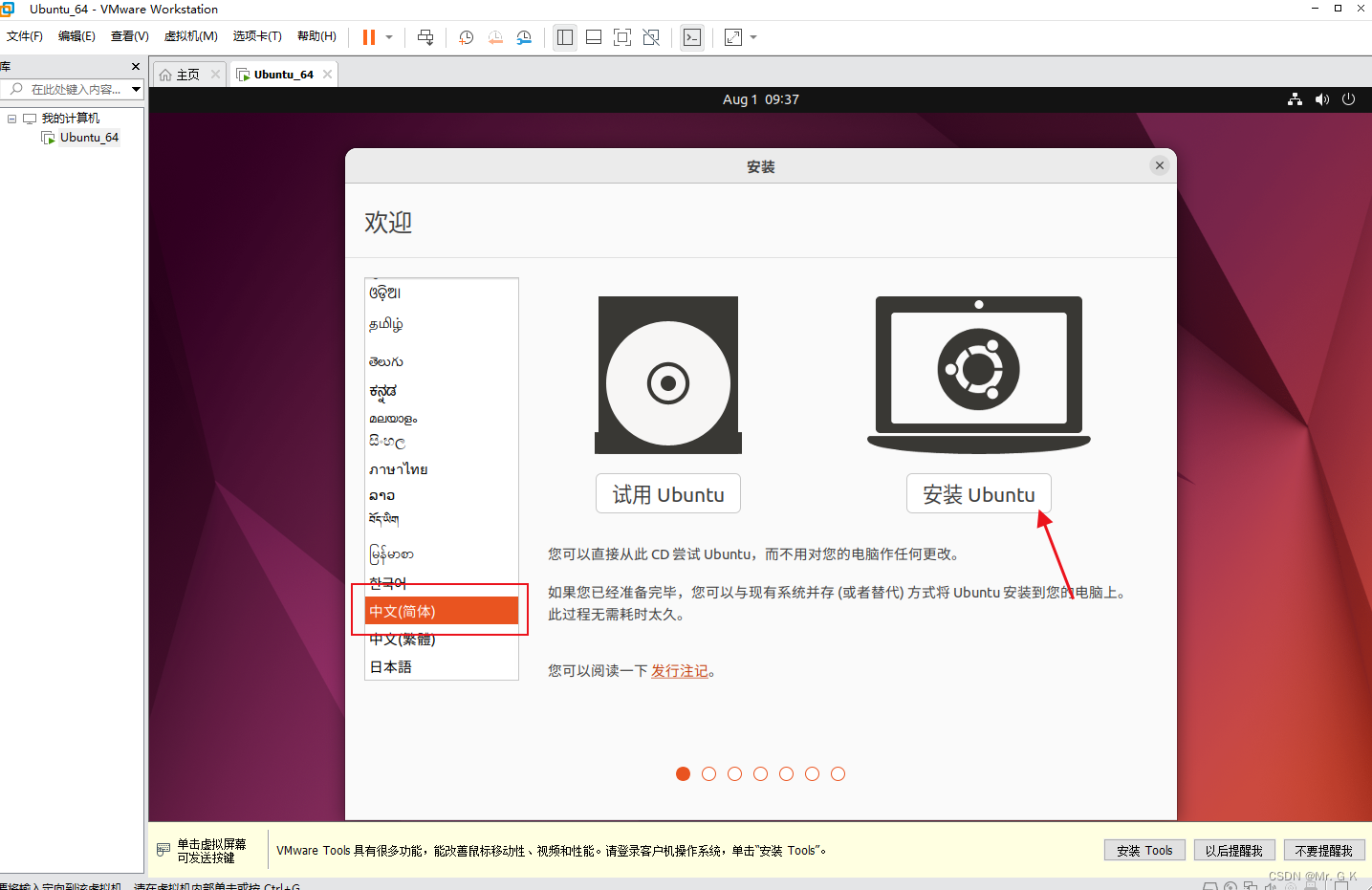The height and width of the screenshot is (890, 1372).
Task: Select ଓଡ଼ିଆ in the language list
Action: pos(442,293)
